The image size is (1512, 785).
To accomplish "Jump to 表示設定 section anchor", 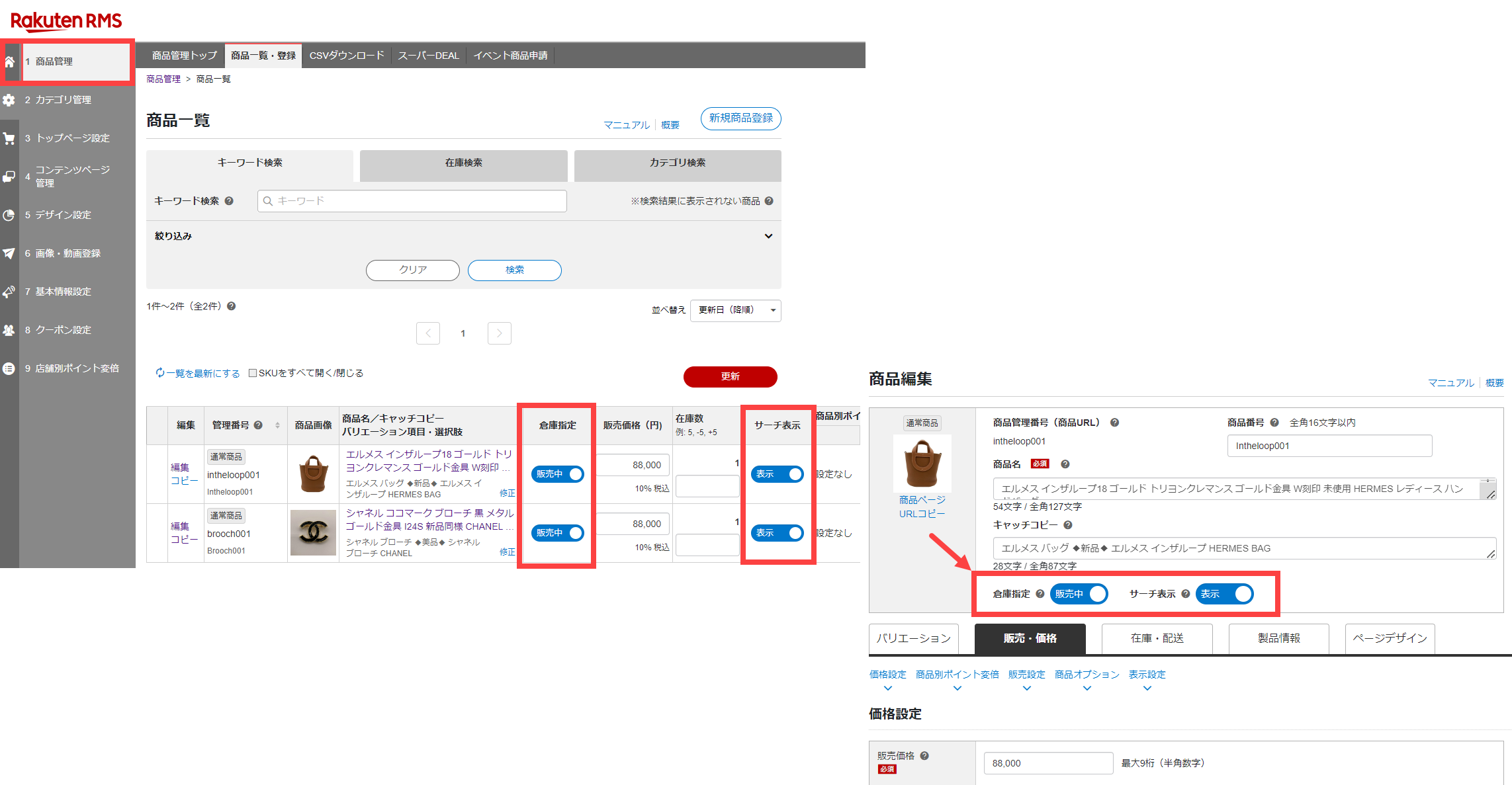I will point(1147,675).
